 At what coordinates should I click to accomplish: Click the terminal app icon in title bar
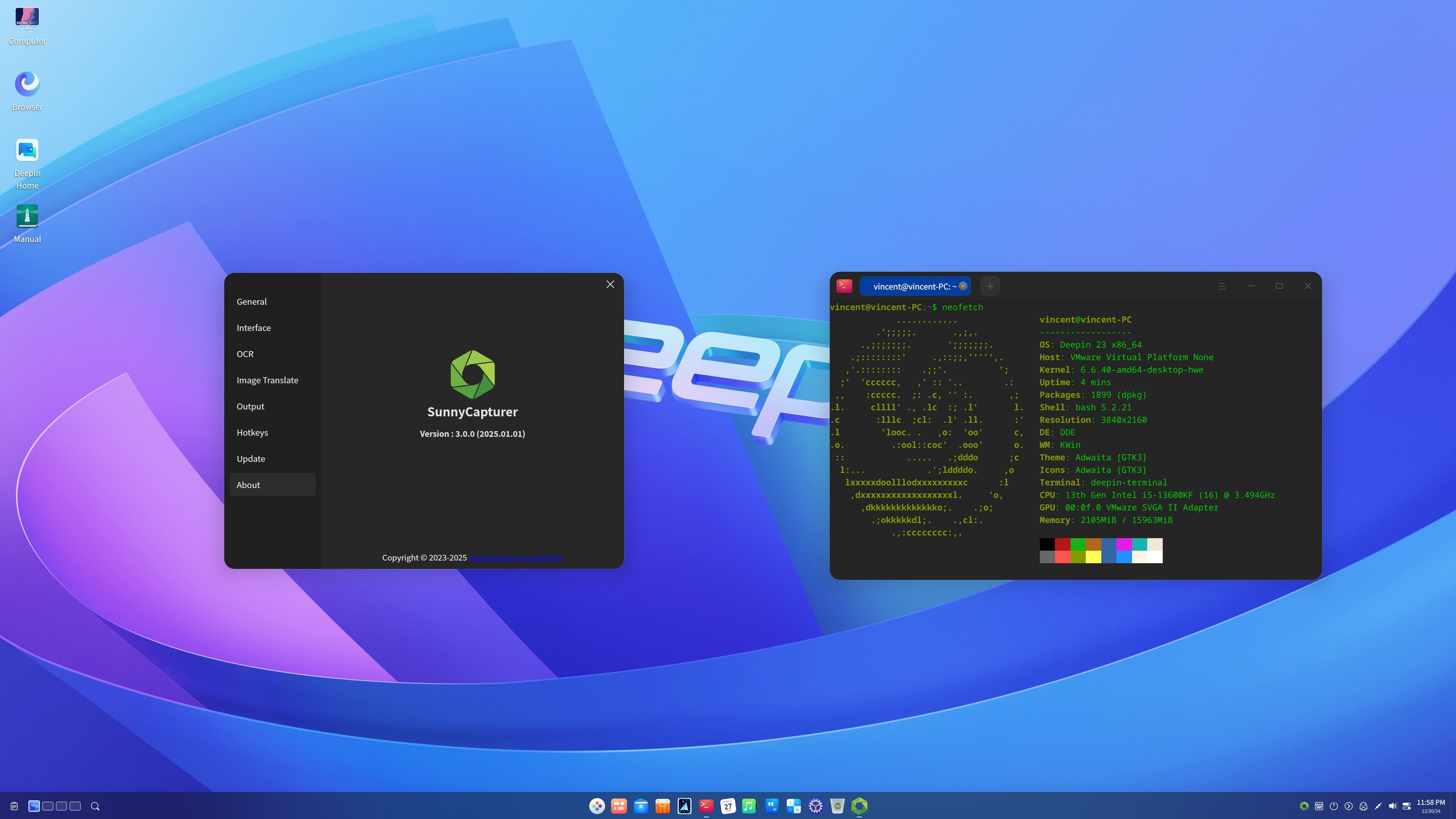(844, 286)
